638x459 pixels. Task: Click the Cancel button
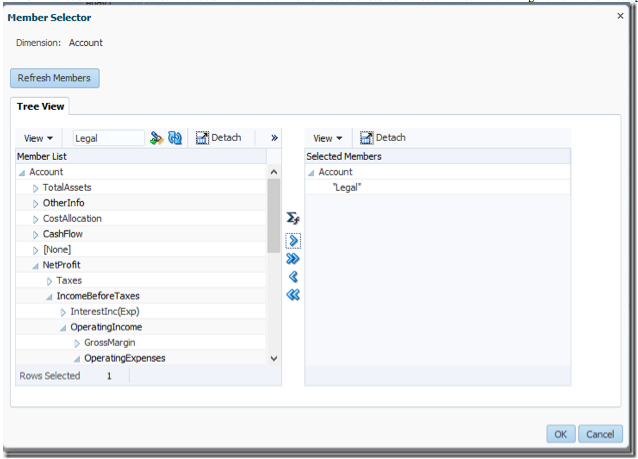(x=600, y=434)
